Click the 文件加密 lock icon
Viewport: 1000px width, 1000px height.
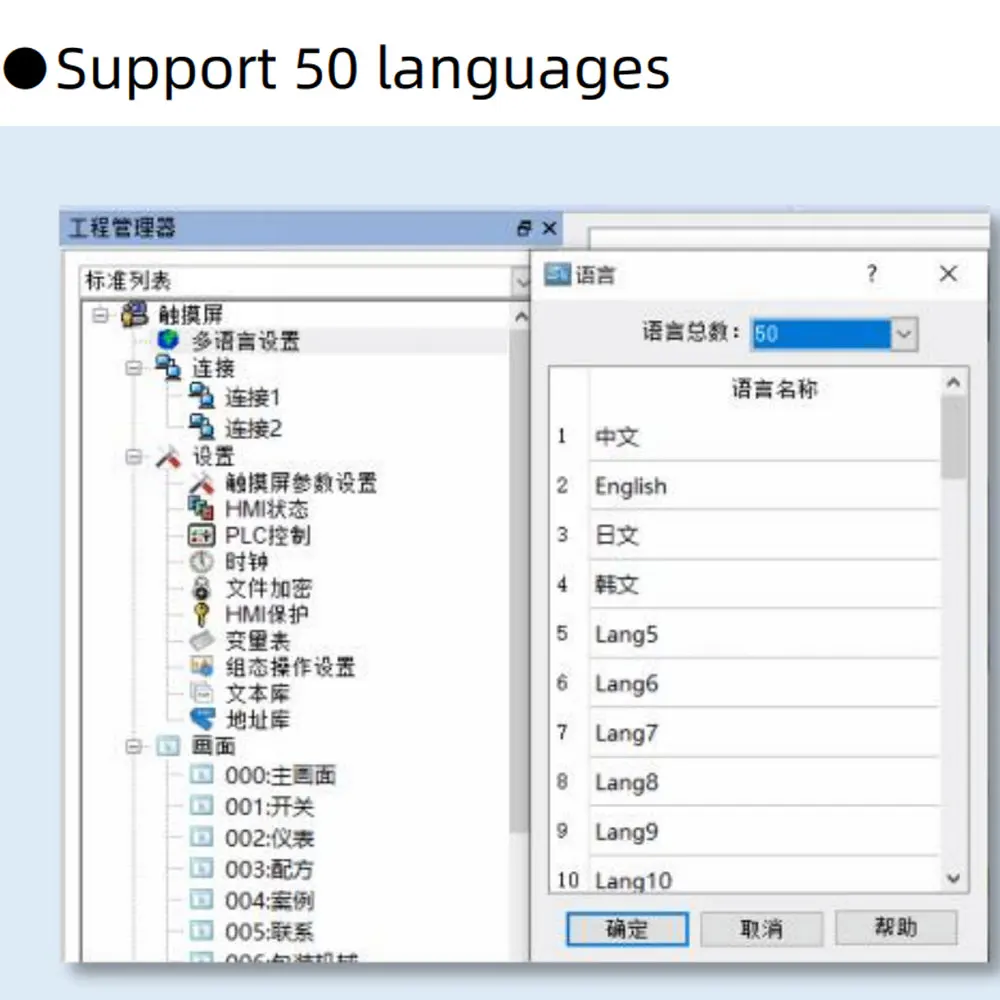pyautogui.click(x=202, y=588)
